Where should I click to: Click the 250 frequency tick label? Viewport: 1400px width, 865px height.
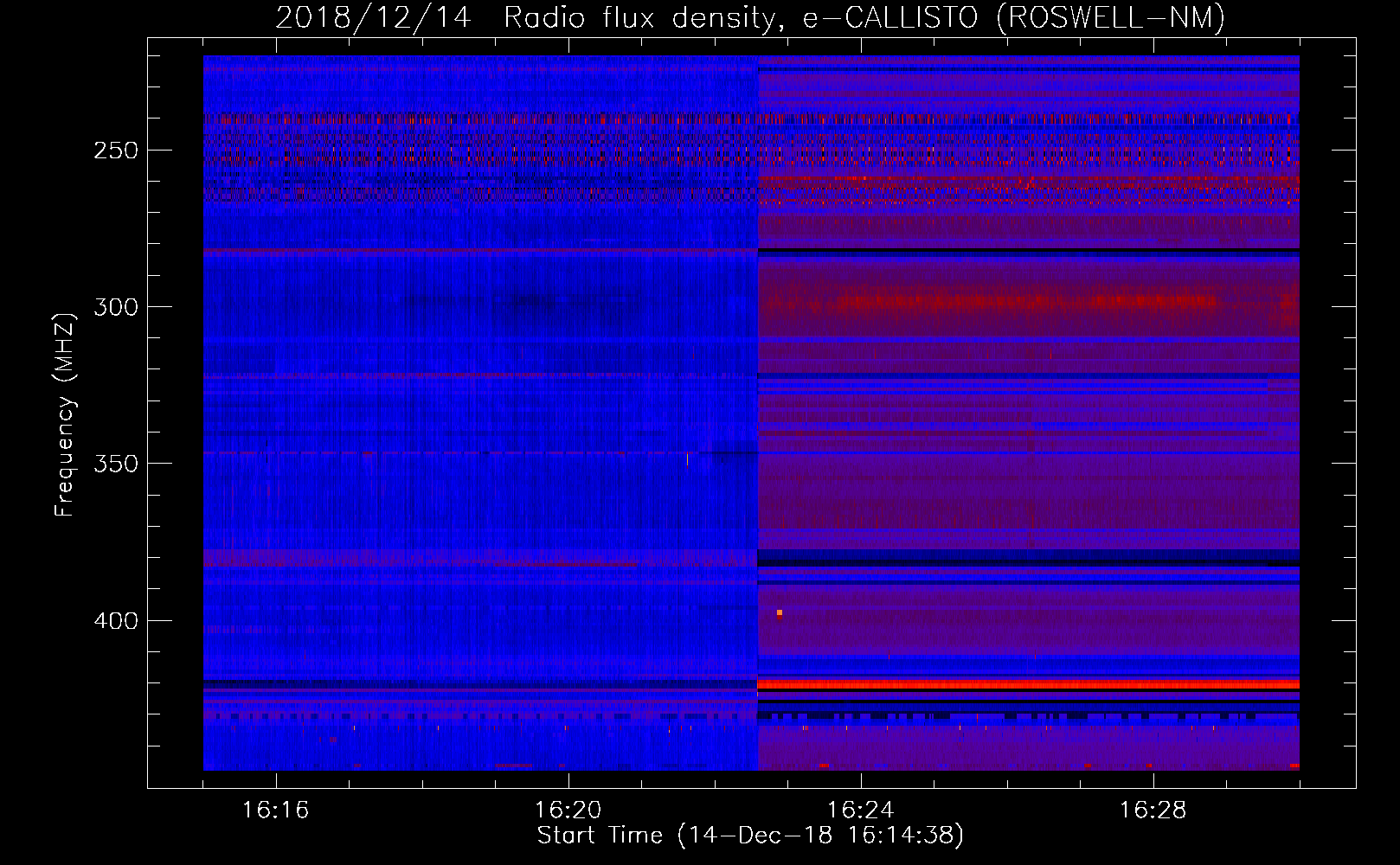tap(116, 151)
